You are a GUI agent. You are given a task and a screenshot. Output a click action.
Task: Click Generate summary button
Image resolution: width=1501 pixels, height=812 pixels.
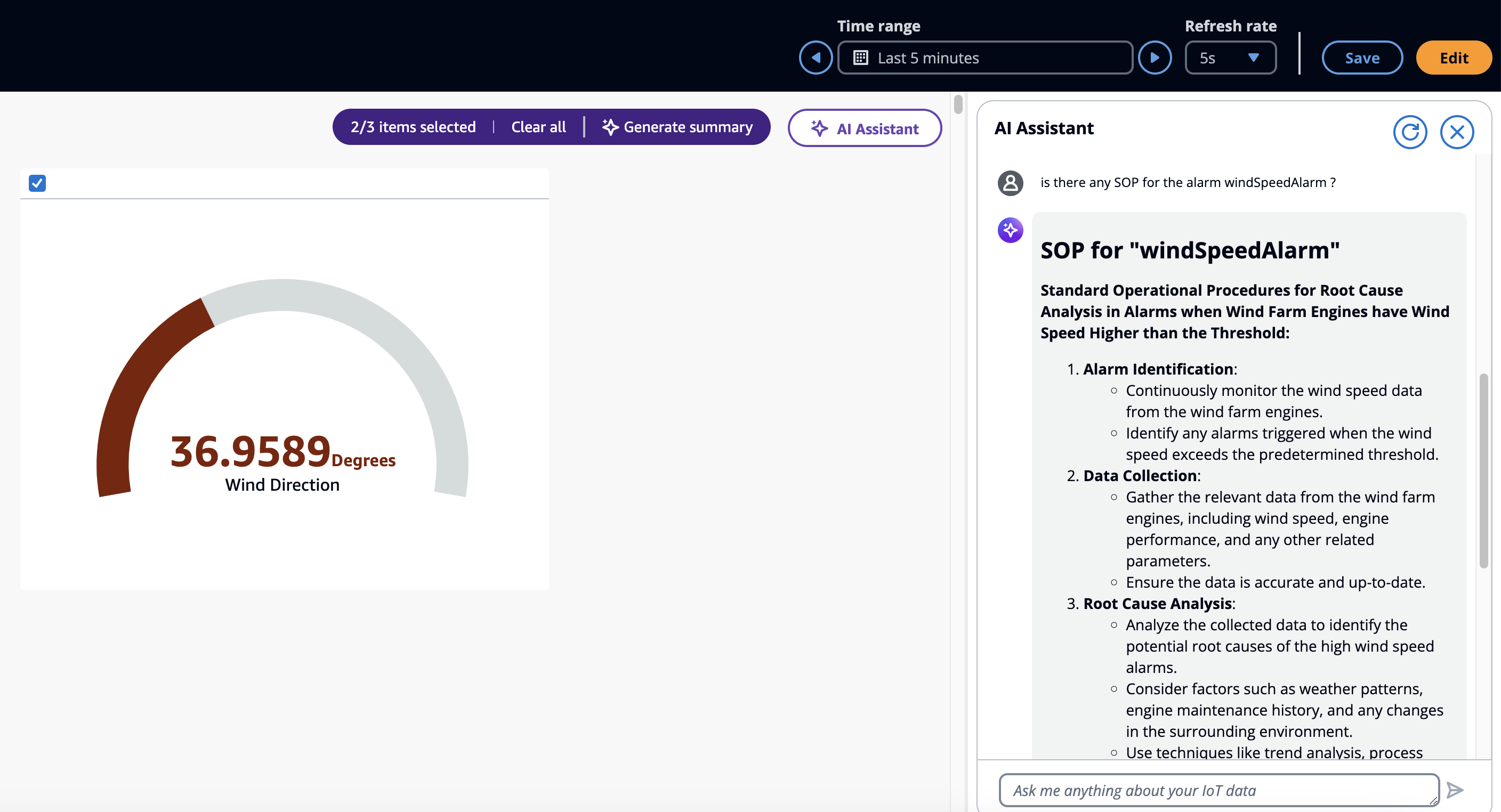[x=688, y=127]
